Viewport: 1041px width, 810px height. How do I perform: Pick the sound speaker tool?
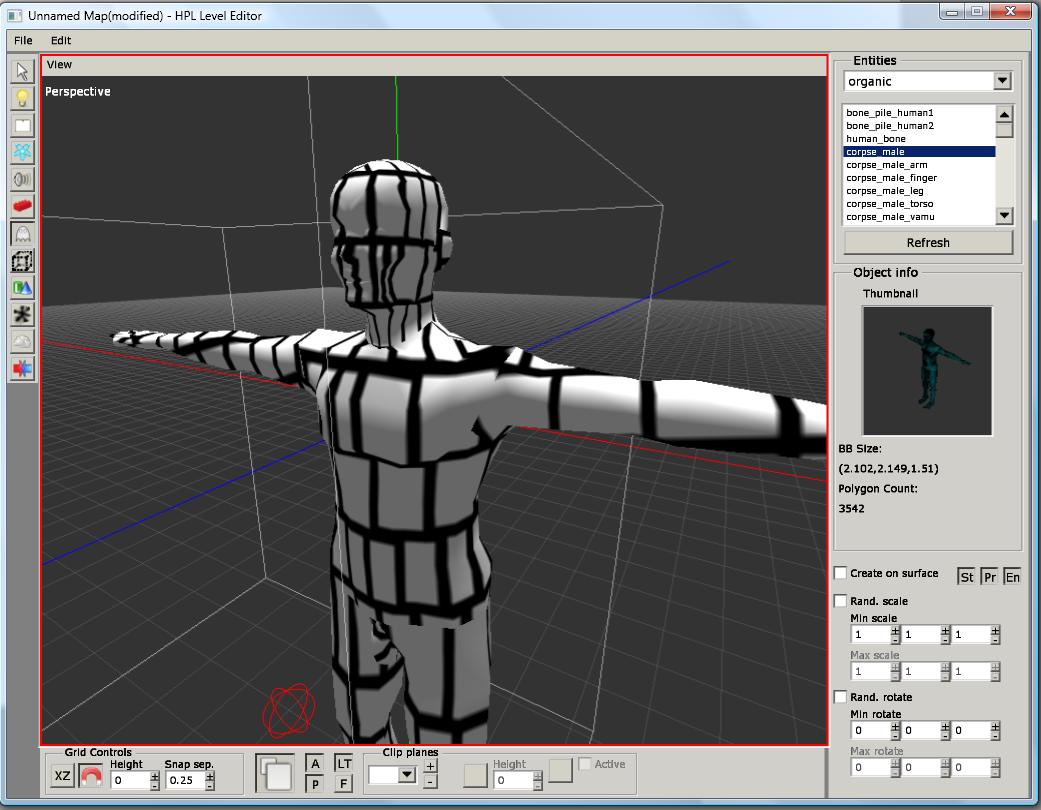point(22,179)
